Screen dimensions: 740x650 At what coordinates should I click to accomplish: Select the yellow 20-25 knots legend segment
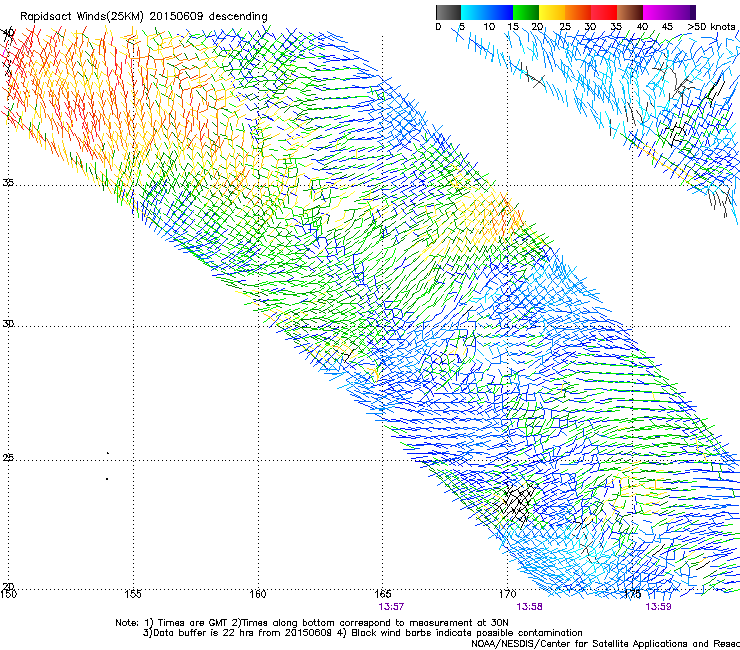click(x=552, y=12)
